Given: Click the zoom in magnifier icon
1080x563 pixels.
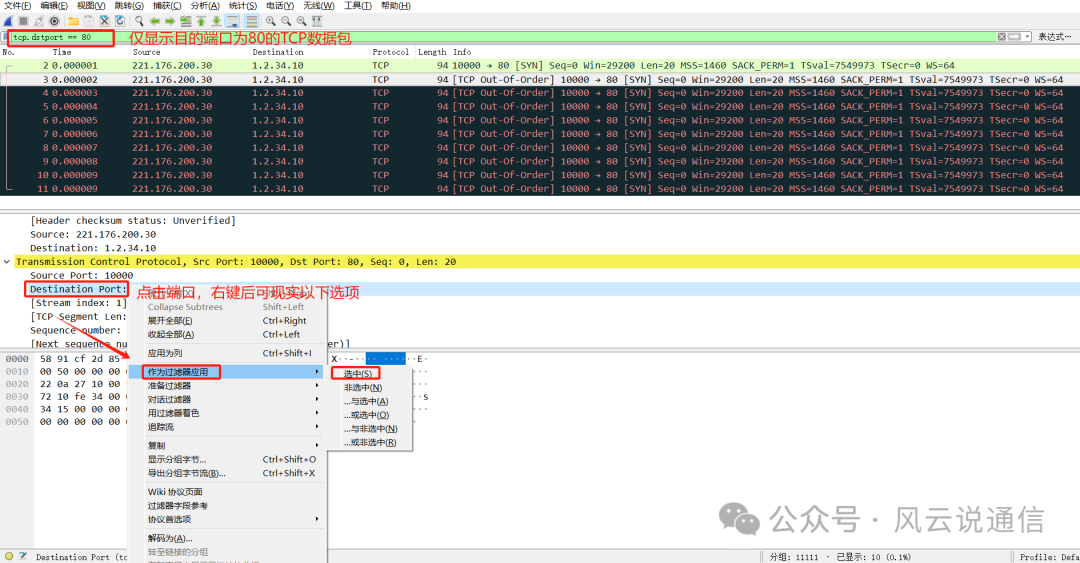Looking at the screenshot, I should [271, 21].
